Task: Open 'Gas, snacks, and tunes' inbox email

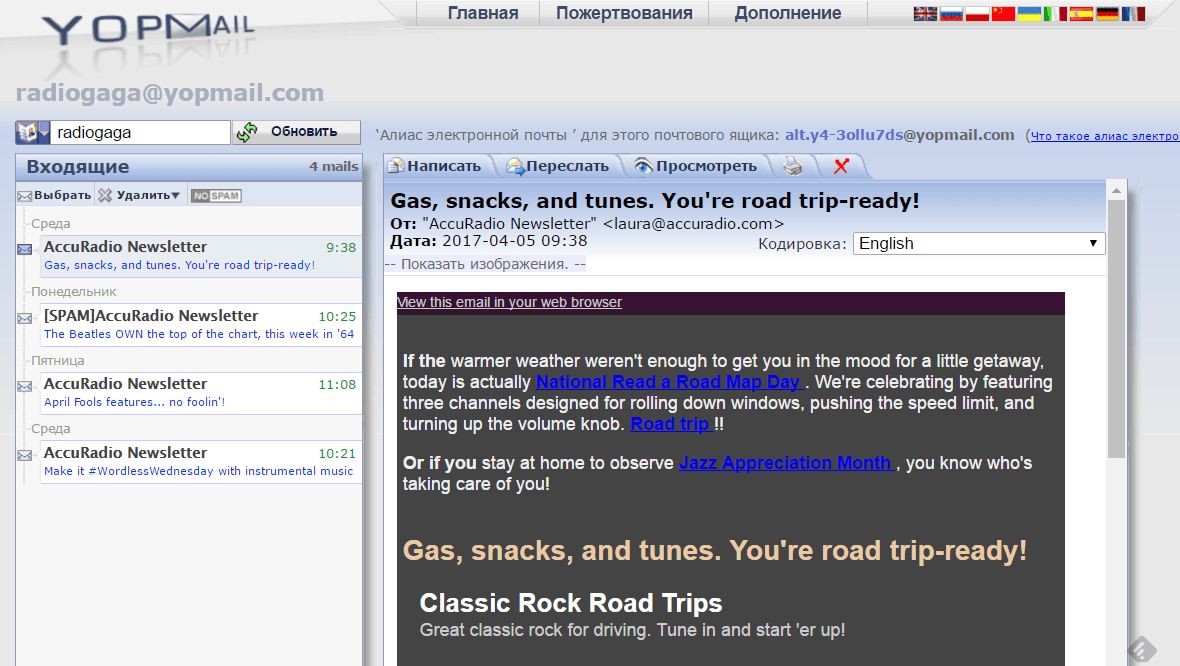Action: pyautogui.click(x=200, y=256)
